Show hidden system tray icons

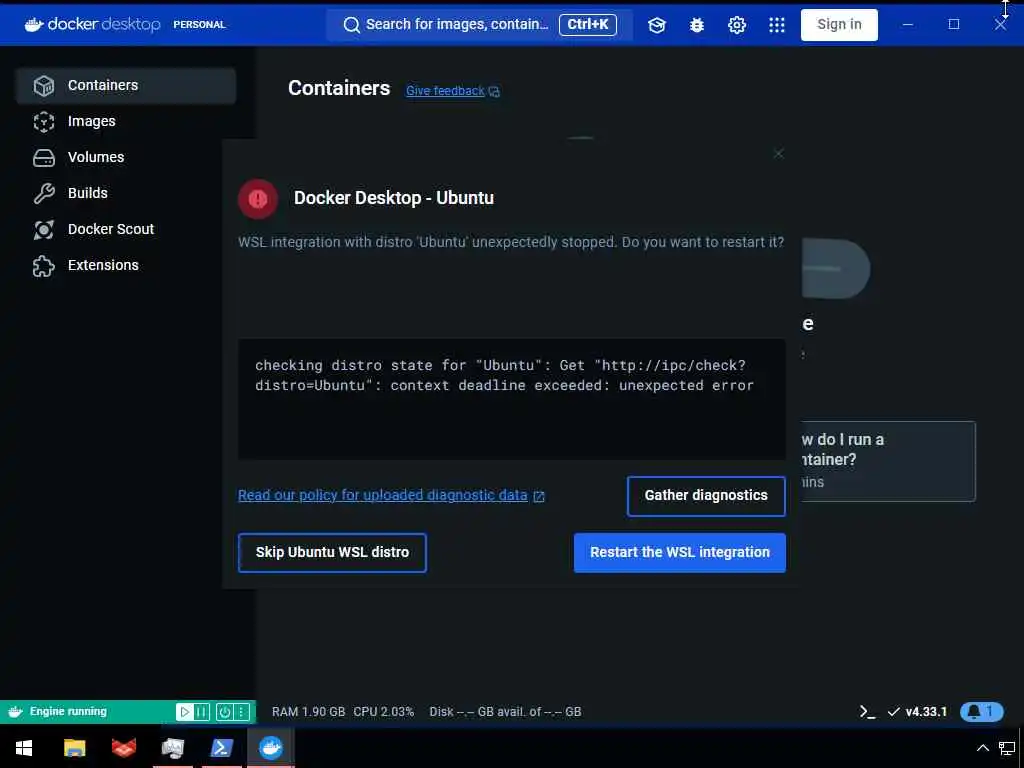point(982,748)
